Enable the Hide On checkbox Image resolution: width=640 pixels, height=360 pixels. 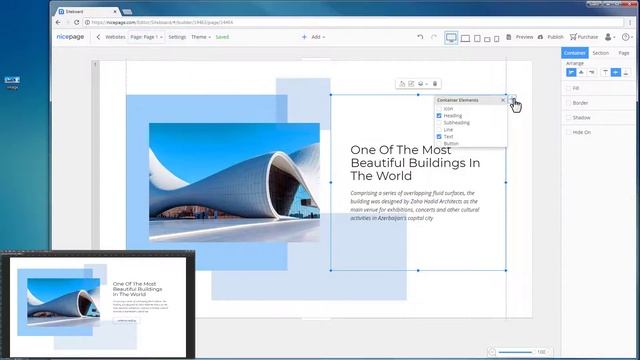coord(569,132)
